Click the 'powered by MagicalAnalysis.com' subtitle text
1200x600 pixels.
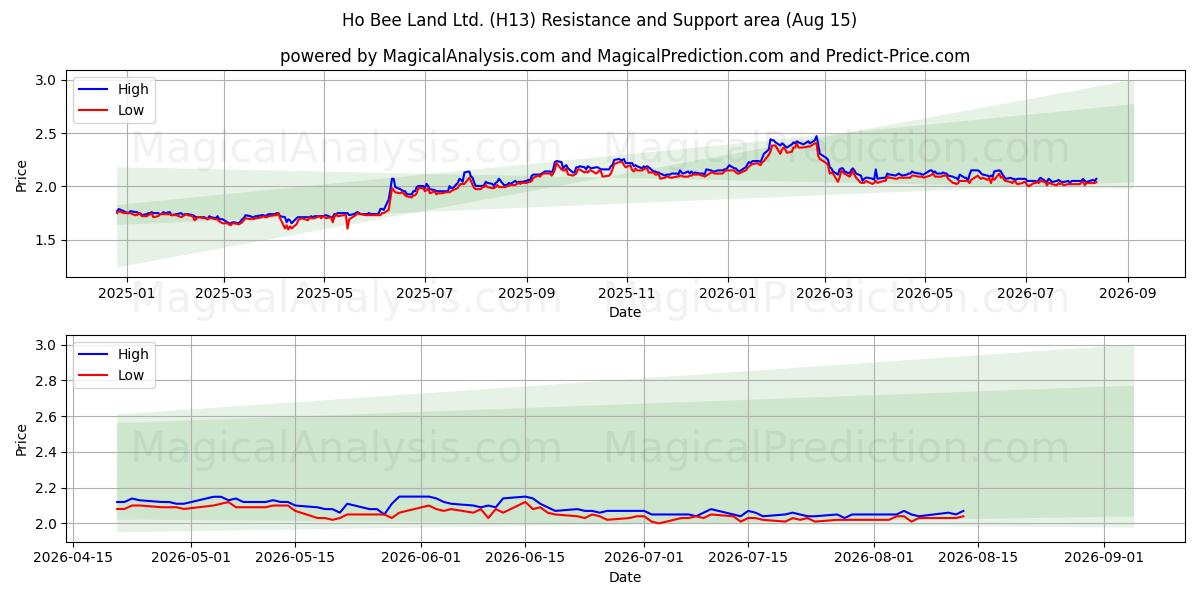point(417,56)
